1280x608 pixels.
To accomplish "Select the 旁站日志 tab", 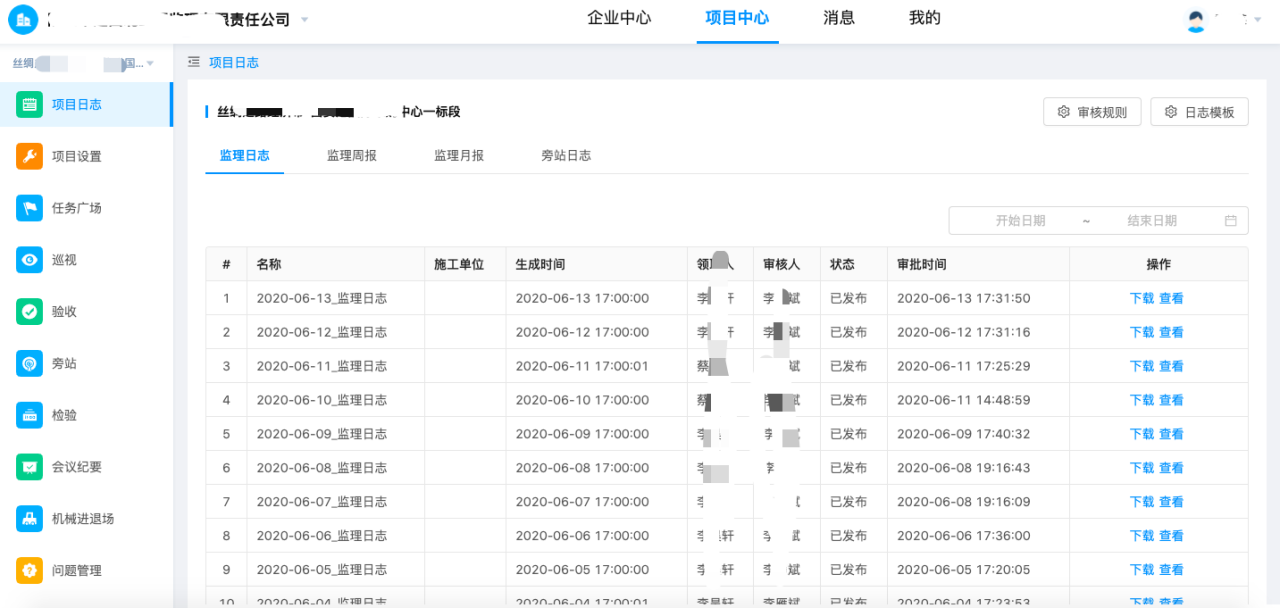I will pyautogui.click(x=566, y=156).
